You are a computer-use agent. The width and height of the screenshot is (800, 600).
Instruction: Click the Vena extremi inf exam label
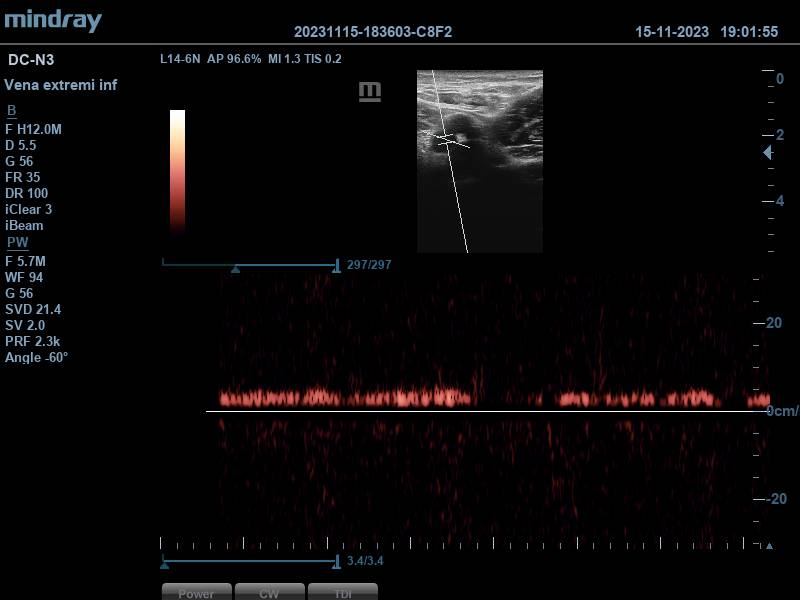click(61, 85)
